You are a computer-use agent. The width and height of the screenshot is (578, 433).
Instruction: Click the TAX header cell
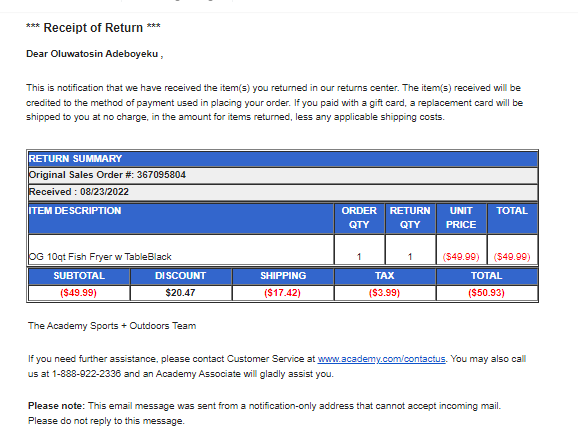tap(385, 276)
